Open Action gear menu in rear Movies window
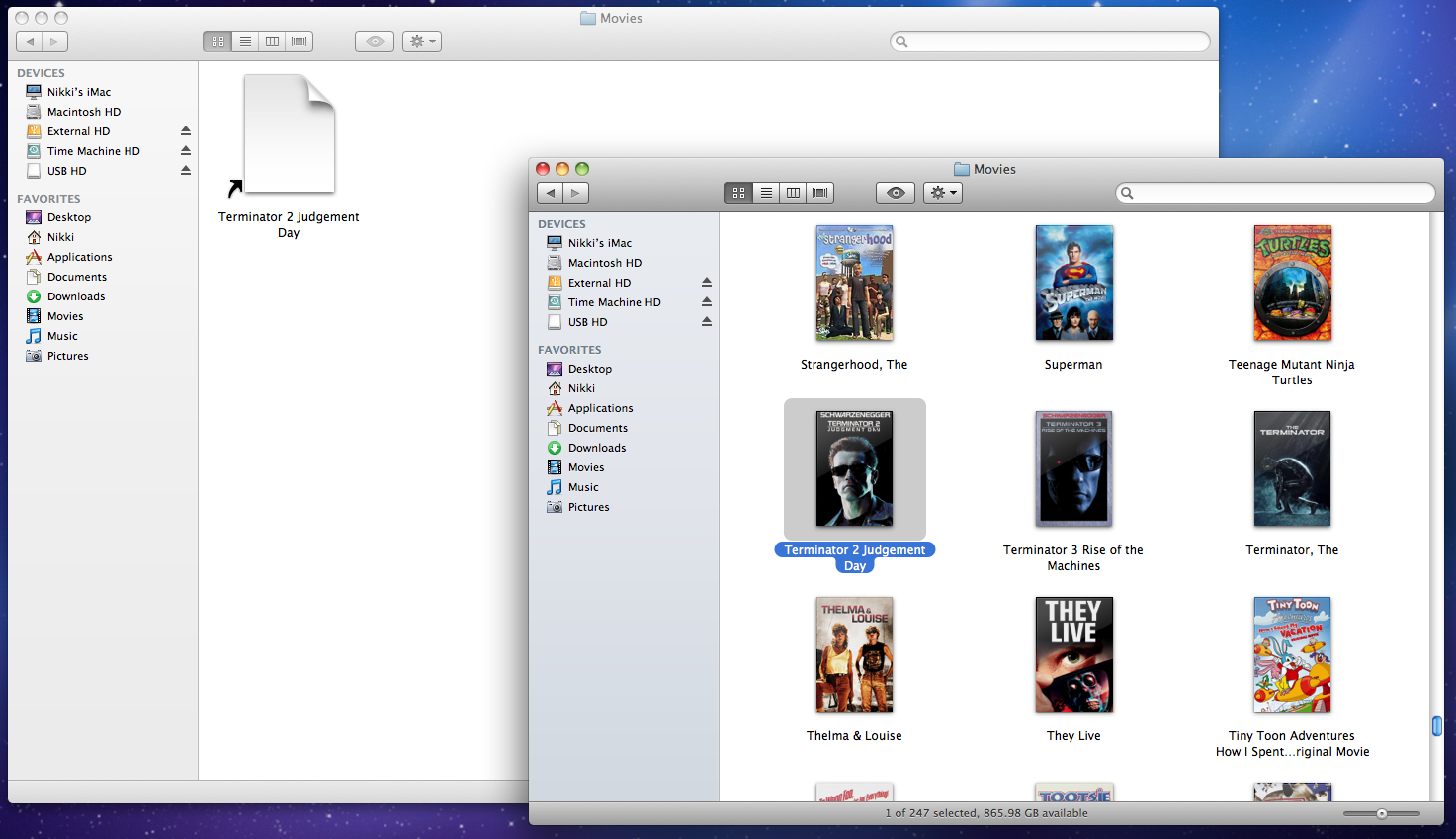This screenshot has width=1456, height=839. pos(422,42)
